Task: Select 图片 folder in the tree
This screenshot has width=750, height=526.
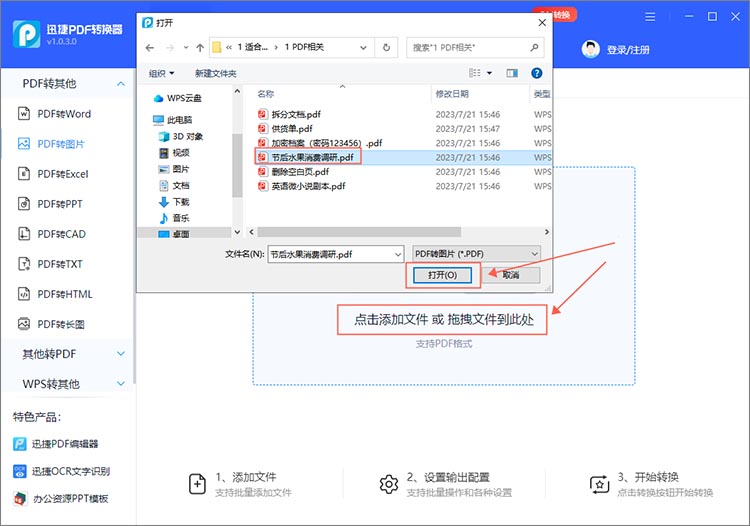Action: point(174,169)
